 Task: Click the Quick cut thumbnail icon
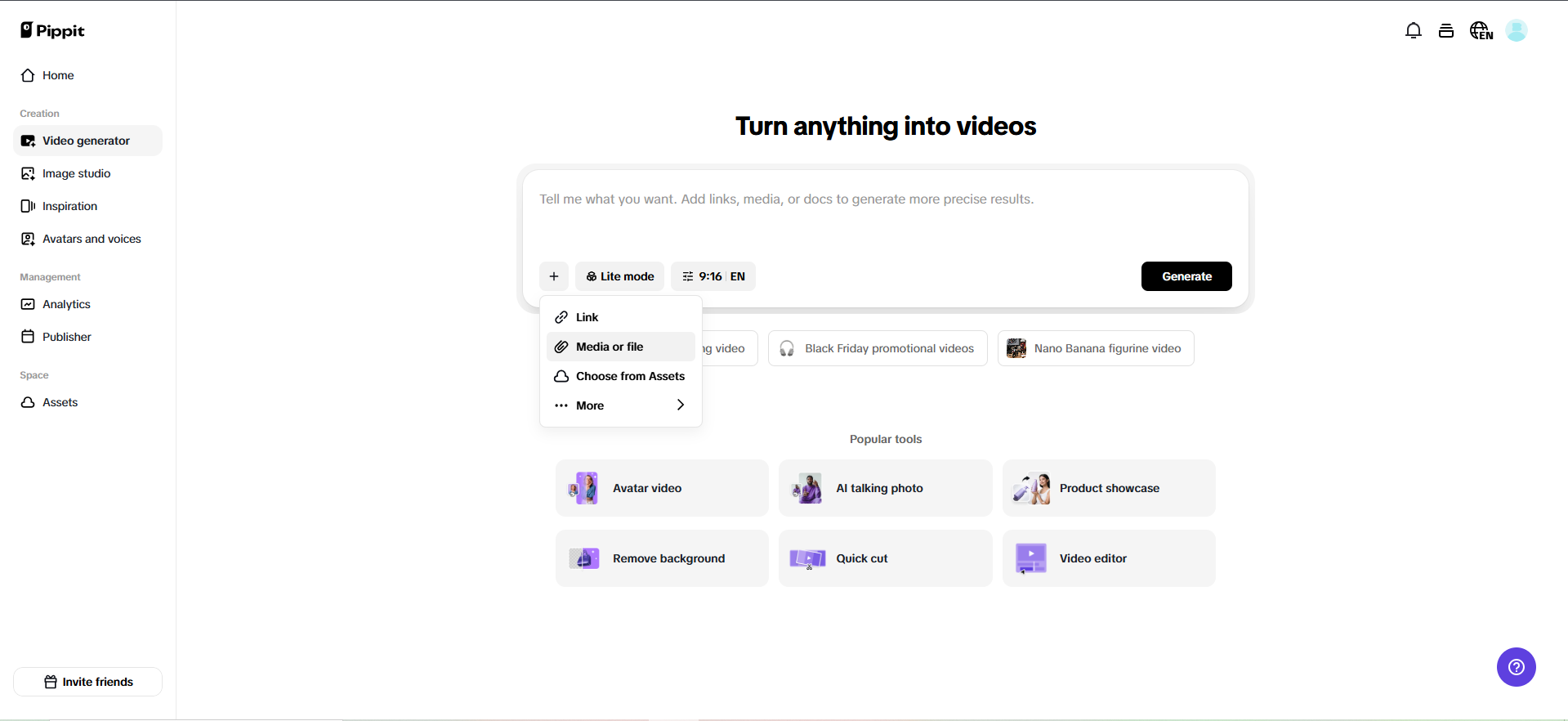[x=807, y=558]
